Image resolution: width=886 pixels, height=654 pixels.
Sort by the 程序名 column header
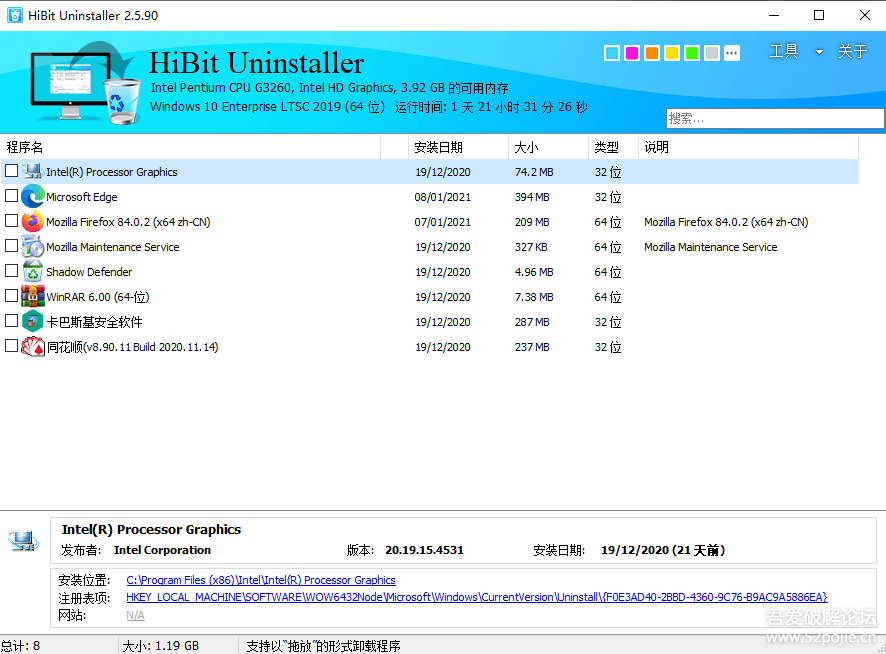click(190, 147)
